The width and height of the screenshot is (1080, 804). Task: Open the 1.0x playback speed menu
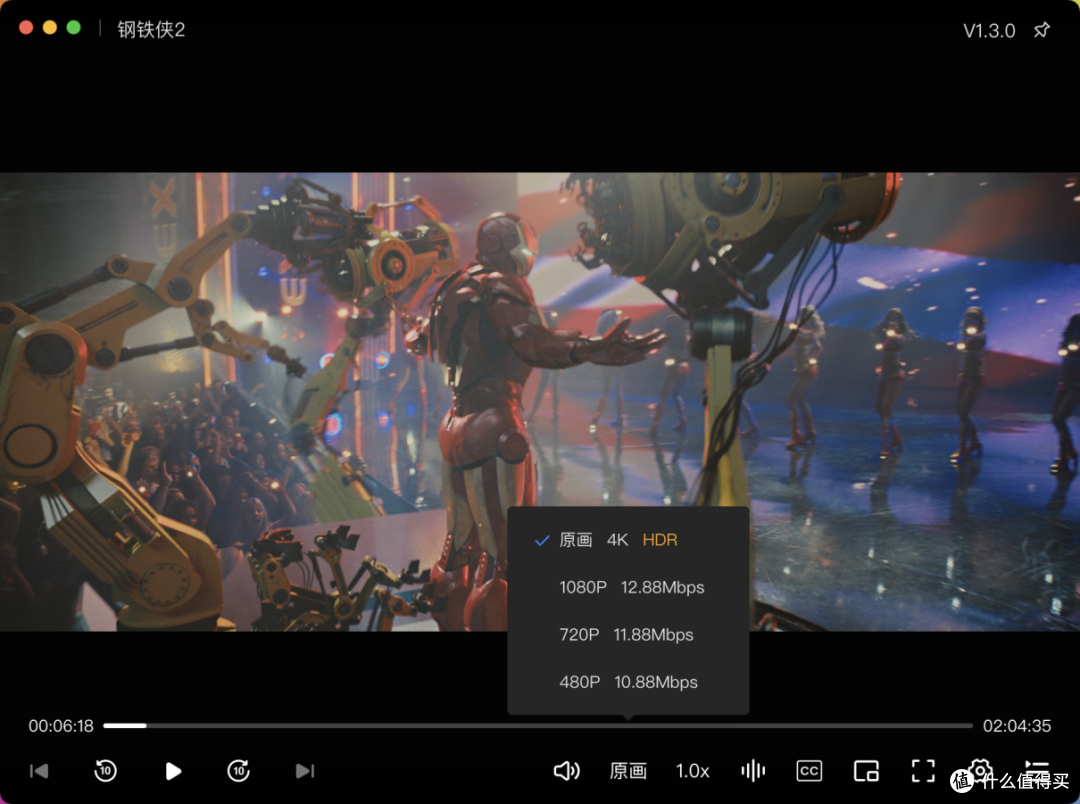pyautogui.click(x=692, y=770)
